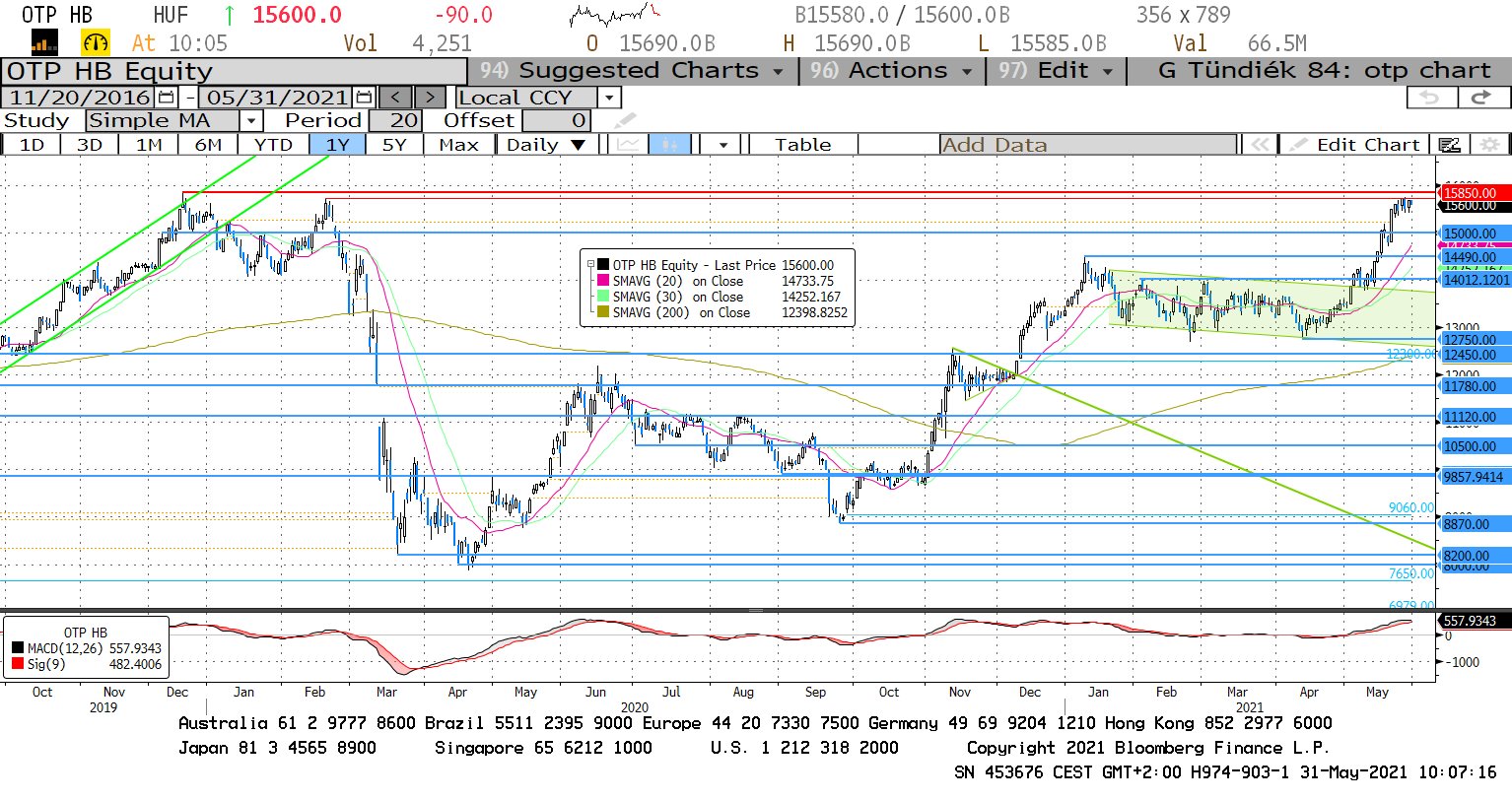The image size is (1512, 801).
Task: Click black Last Price legend swatch
Action: tap(603, 265)
